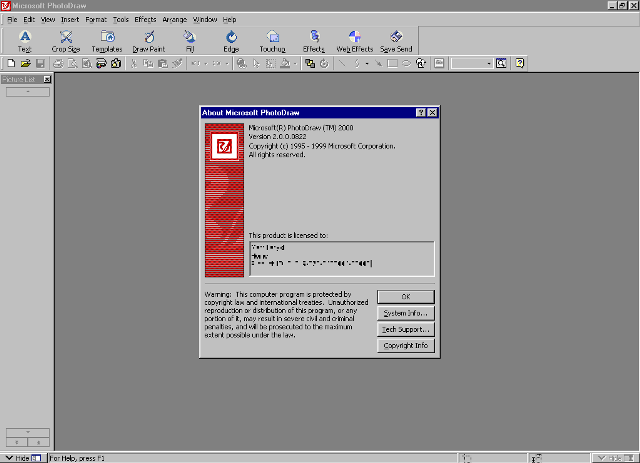Click the Text tool in visual menu
Viewport: 640px width, 463px height.
point(25,40)
